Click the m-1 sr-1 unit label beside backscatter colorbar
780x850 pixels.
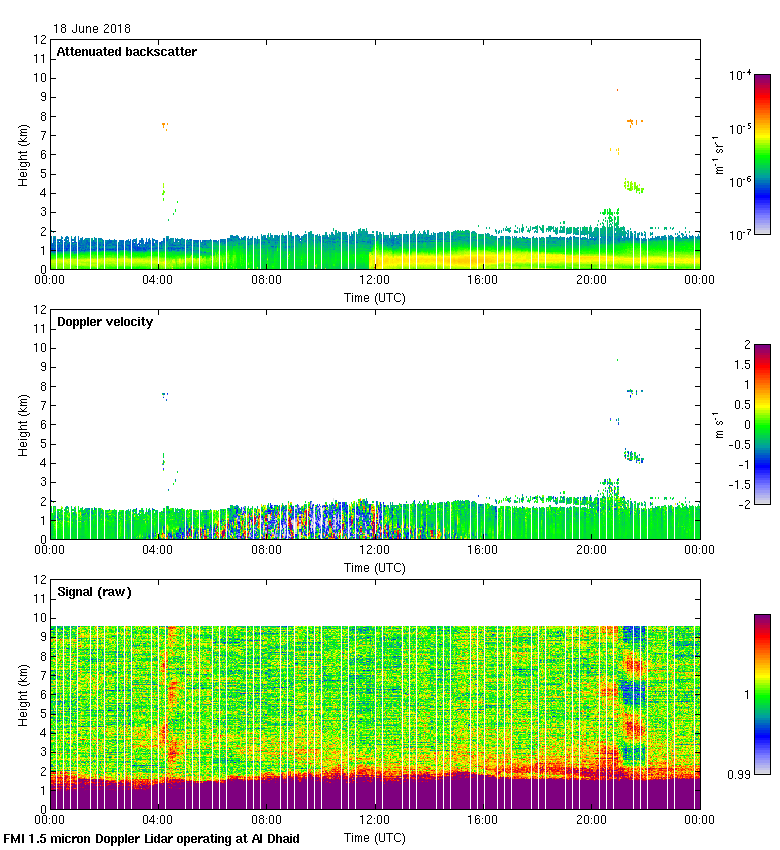click(716, 154)
